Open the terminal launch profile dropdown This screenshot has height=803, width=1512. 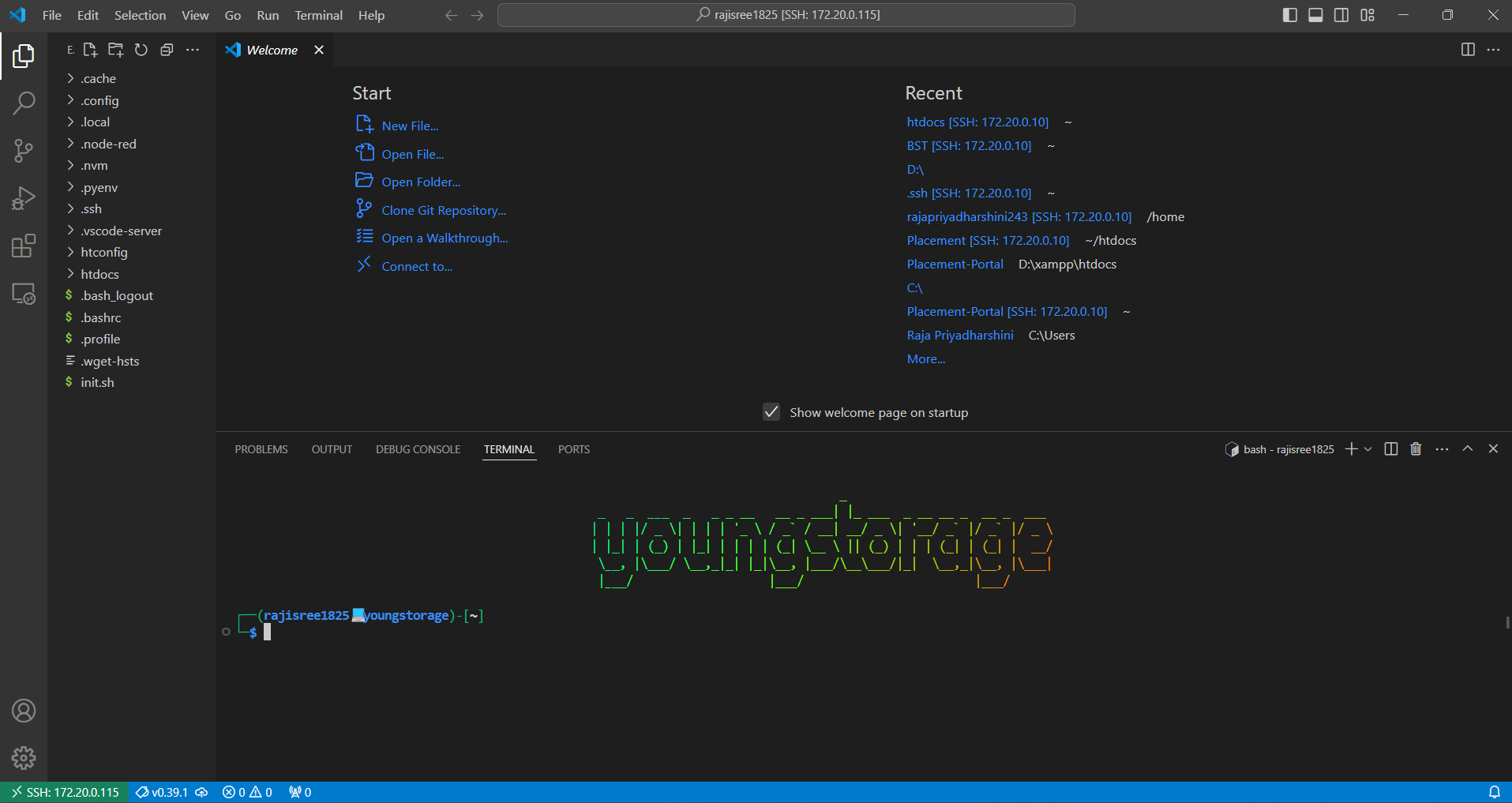(1368, 449)
